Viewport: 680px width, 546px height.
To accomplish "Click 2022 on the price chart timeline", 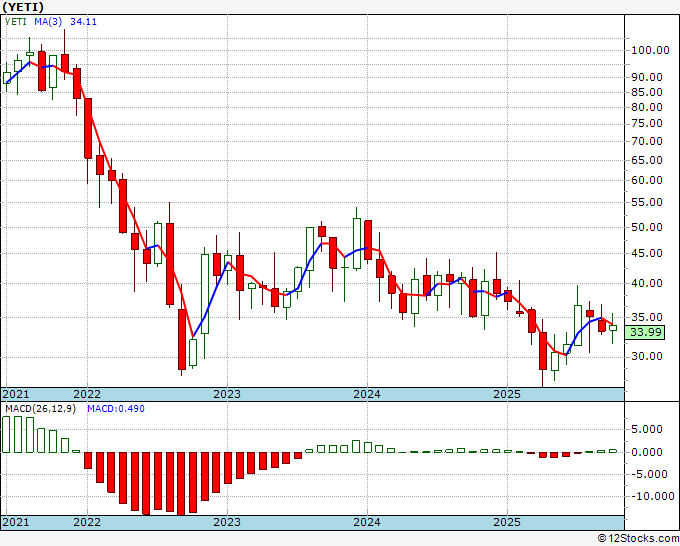I will (87, 394).
